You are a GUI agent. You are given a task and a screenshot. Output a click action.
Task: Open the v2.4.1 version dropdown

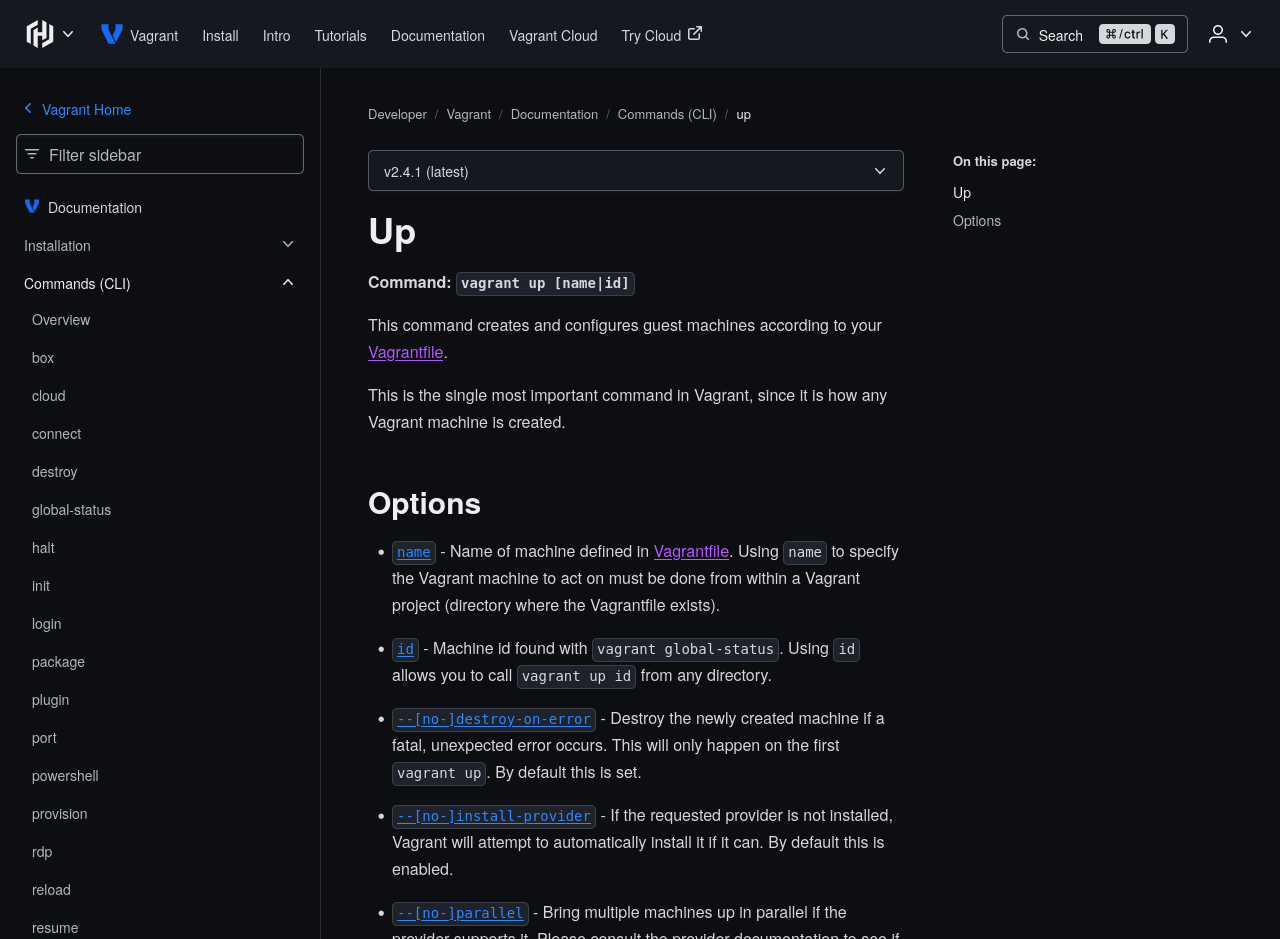pos(635,171)
